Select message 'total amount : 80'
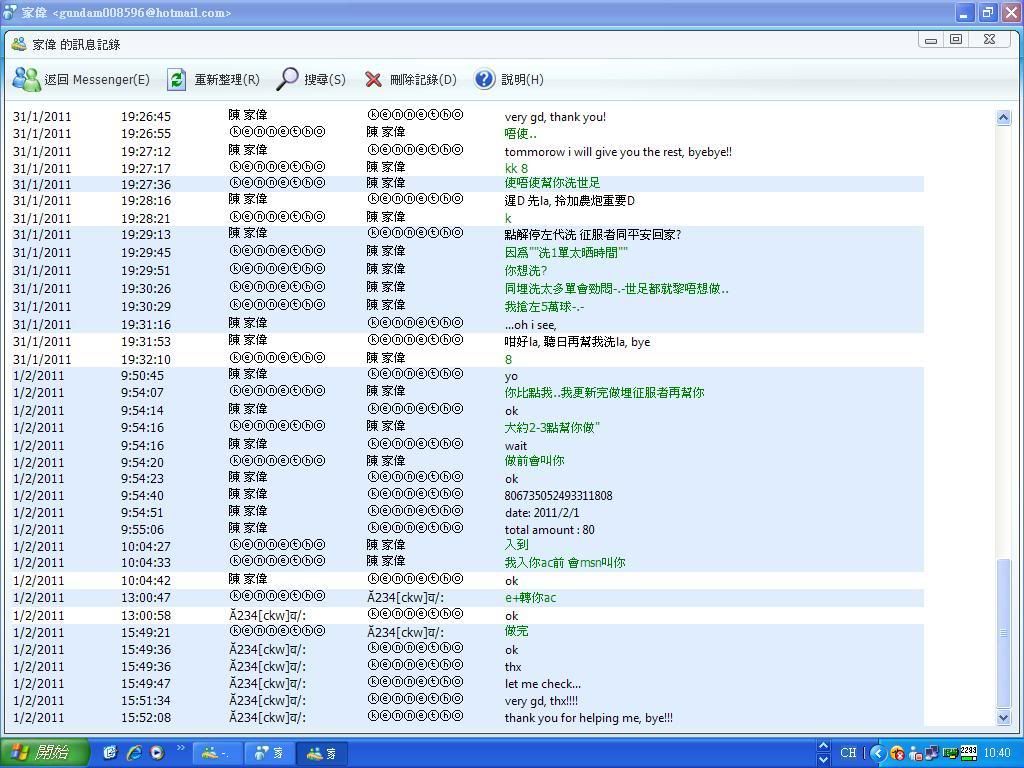This screenshot has height=768, width=1024. 549,530
